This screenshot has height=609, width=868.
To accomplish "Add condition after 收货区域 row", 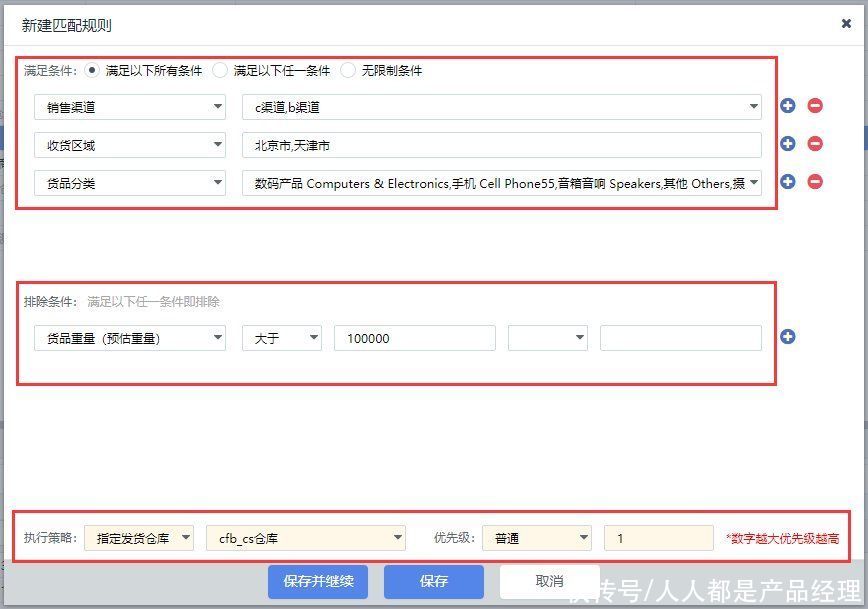I will 788,144.
